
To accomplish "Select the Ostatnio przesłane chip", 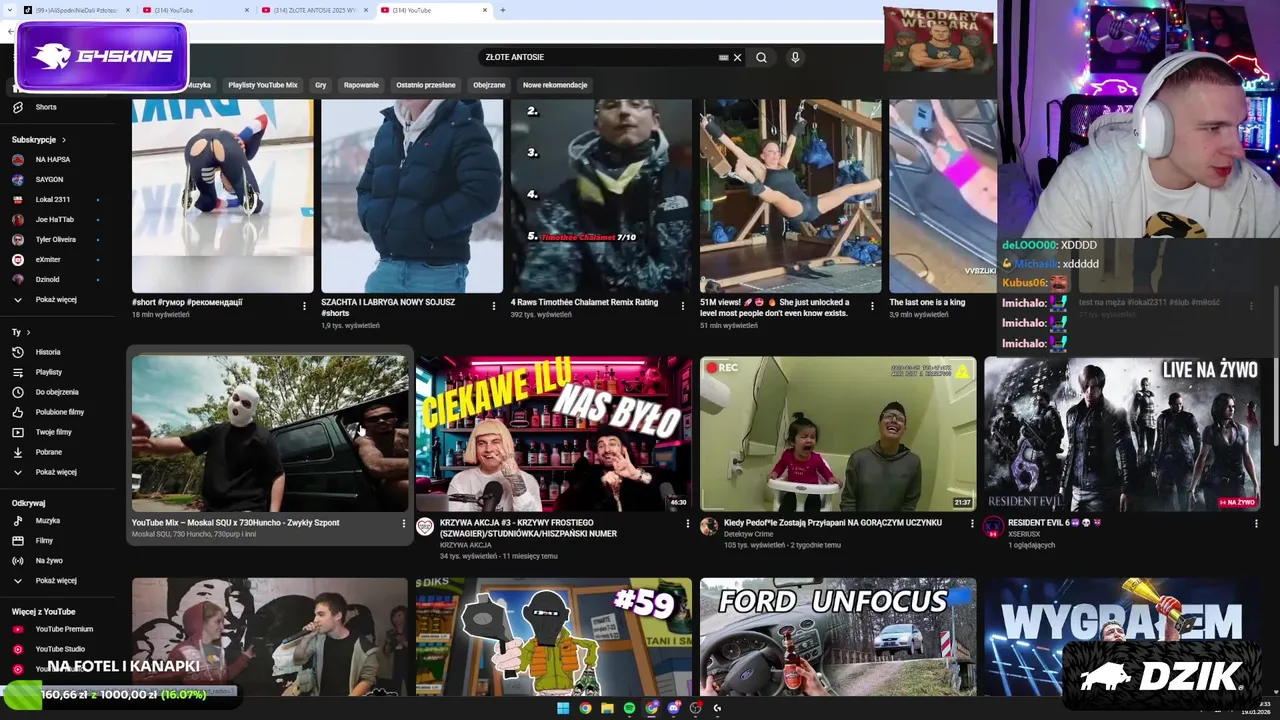I will click(426, 85).
